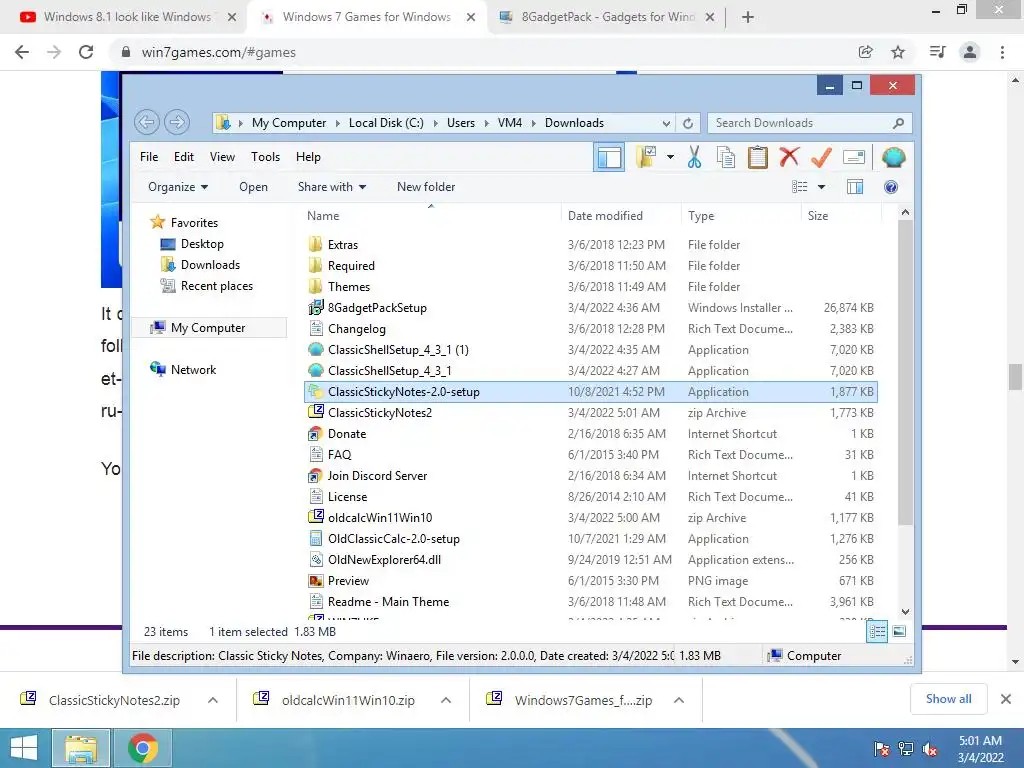Bookmark this page with the star icon
Image resolution: width=1024 pixels, height=768 pixels.
(898, 52)
